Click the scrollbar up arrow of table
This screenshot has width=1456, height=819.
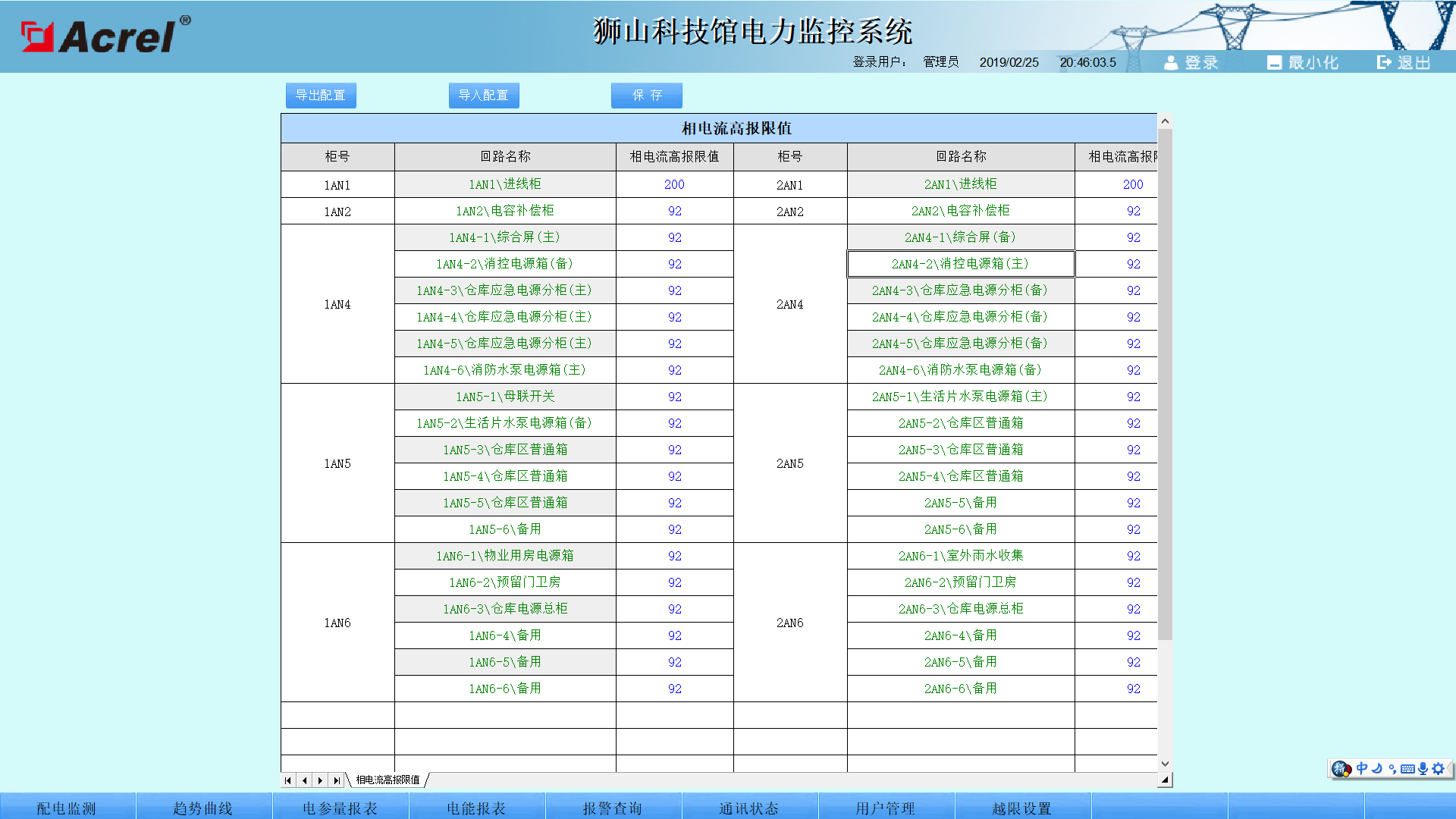[x=1165, y=121]
